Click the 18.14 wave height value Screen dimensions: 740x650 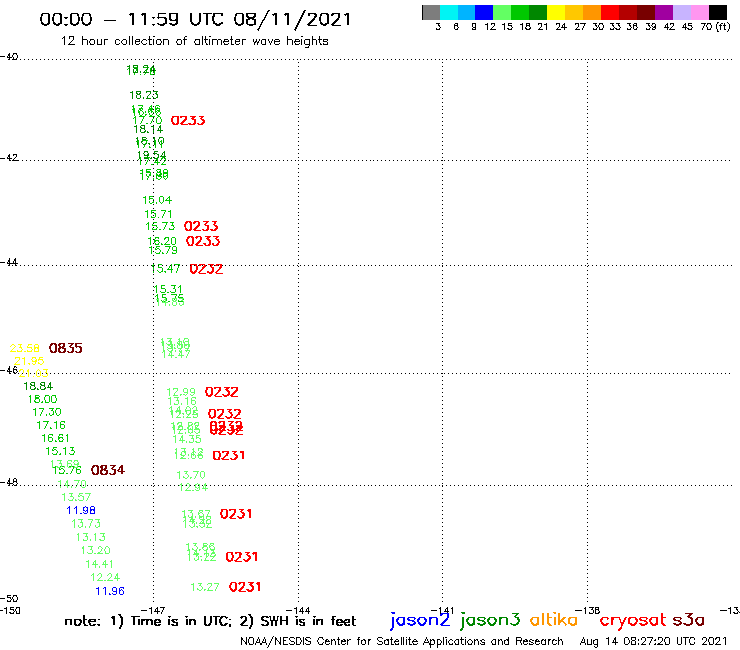[148, 129]
